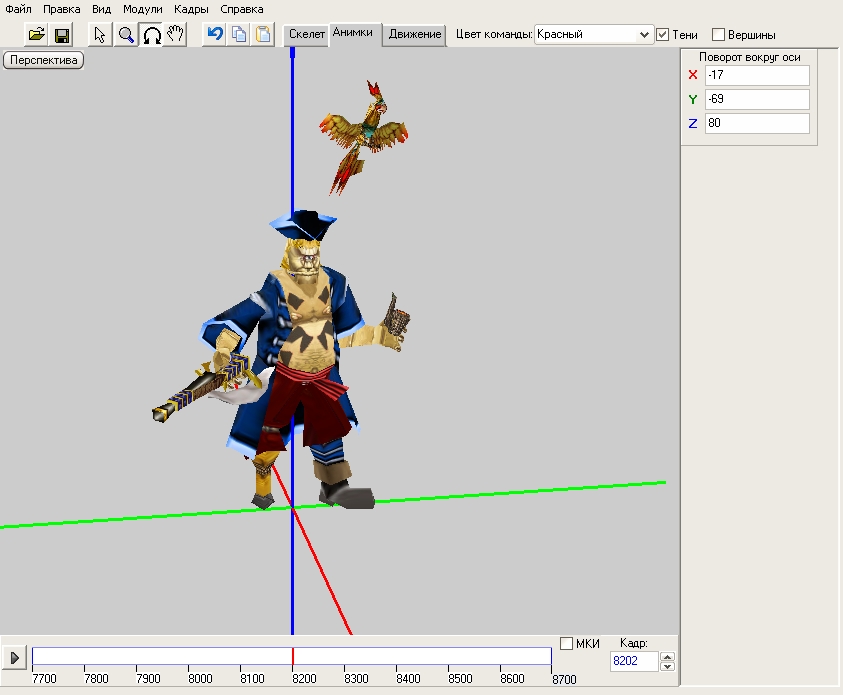Click the copy icon in the toolbar
This screenshot has height=695, width=843.
pyautogui.click(x=239, y=35)
